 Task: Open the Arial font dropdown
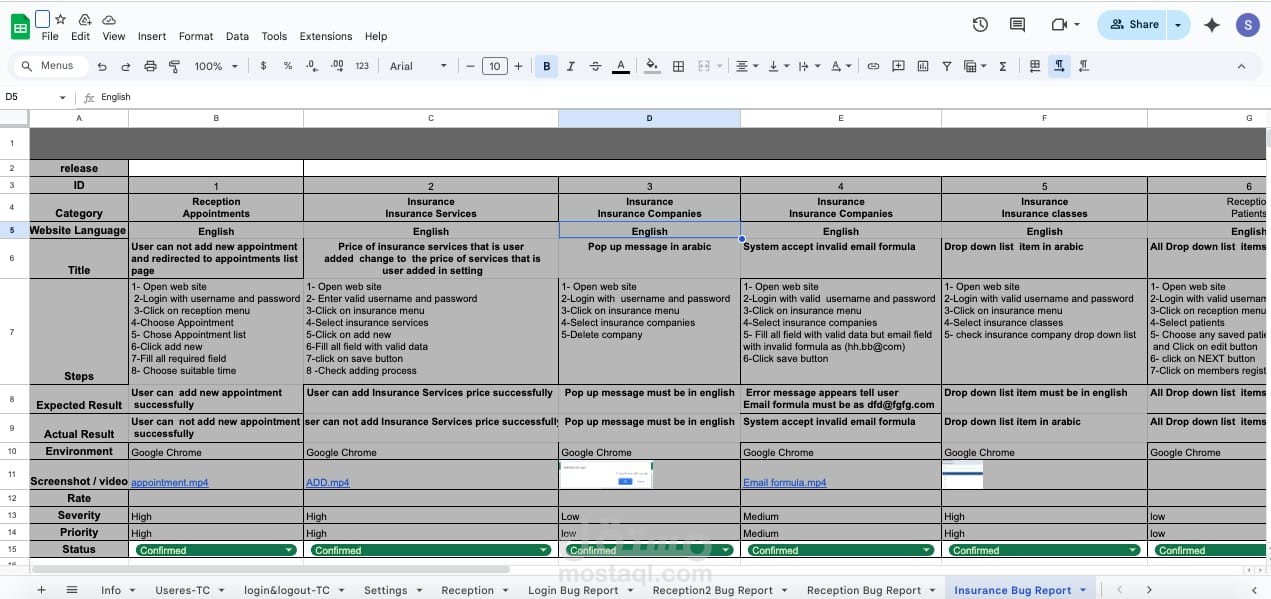pyautogui.click(x=418, y=66)
